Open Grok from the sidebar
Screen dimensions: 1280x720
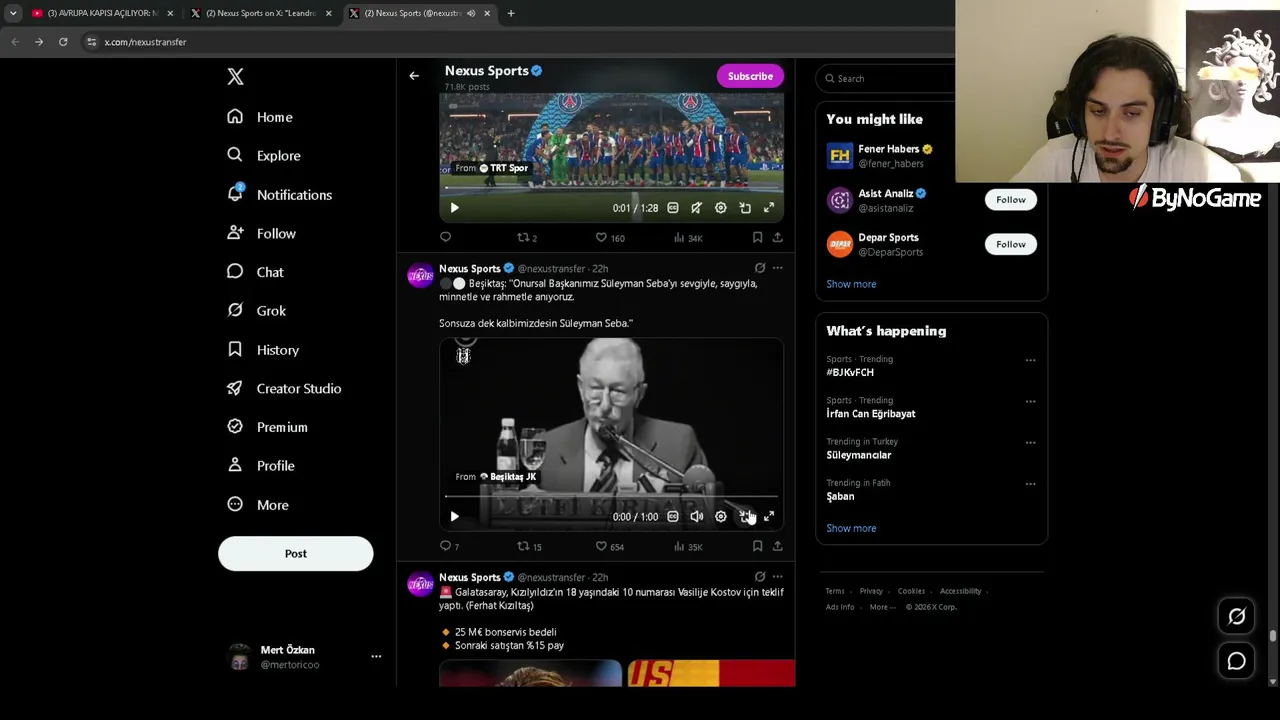point(256,311)
